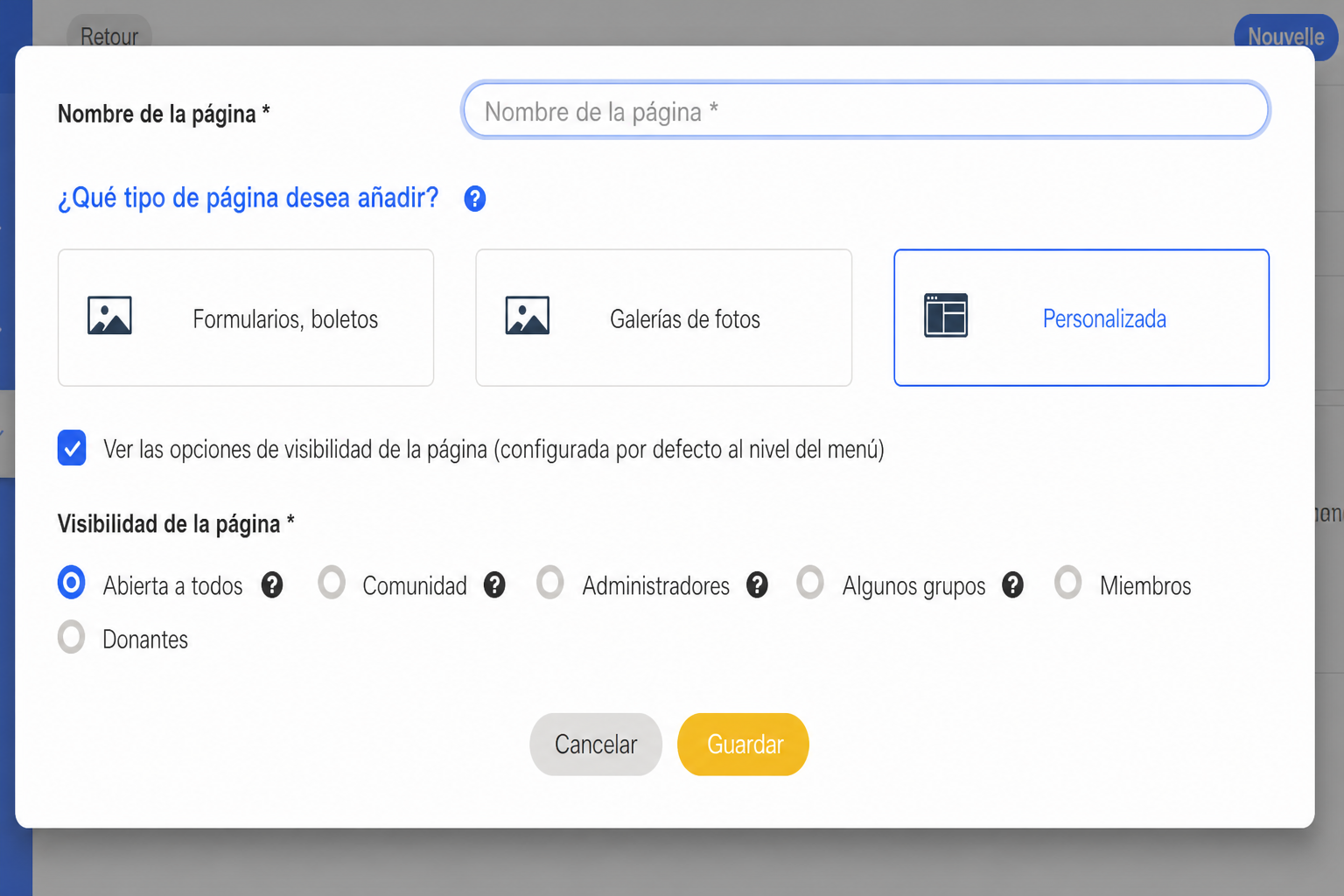Select the Donantes radio button
The width and height of the screenshot is (1344, 896).
(72, 637)
